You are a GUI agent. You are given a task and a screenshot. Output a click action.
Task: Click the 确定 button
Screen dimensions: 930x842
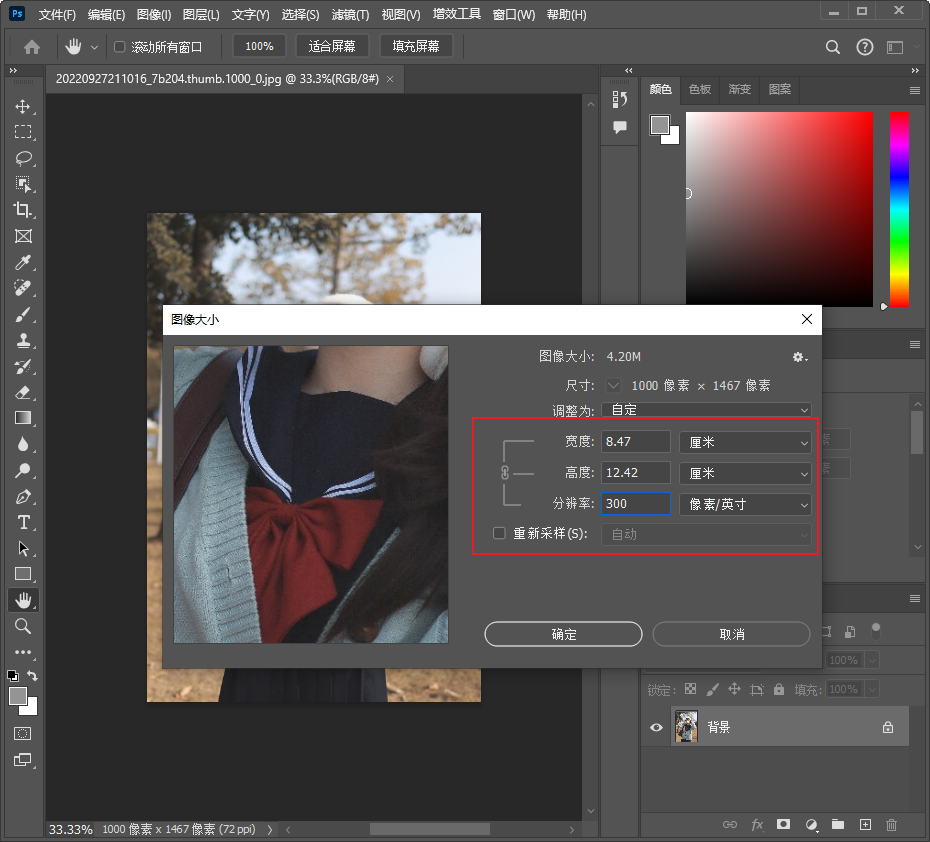(x=563, y=634)
